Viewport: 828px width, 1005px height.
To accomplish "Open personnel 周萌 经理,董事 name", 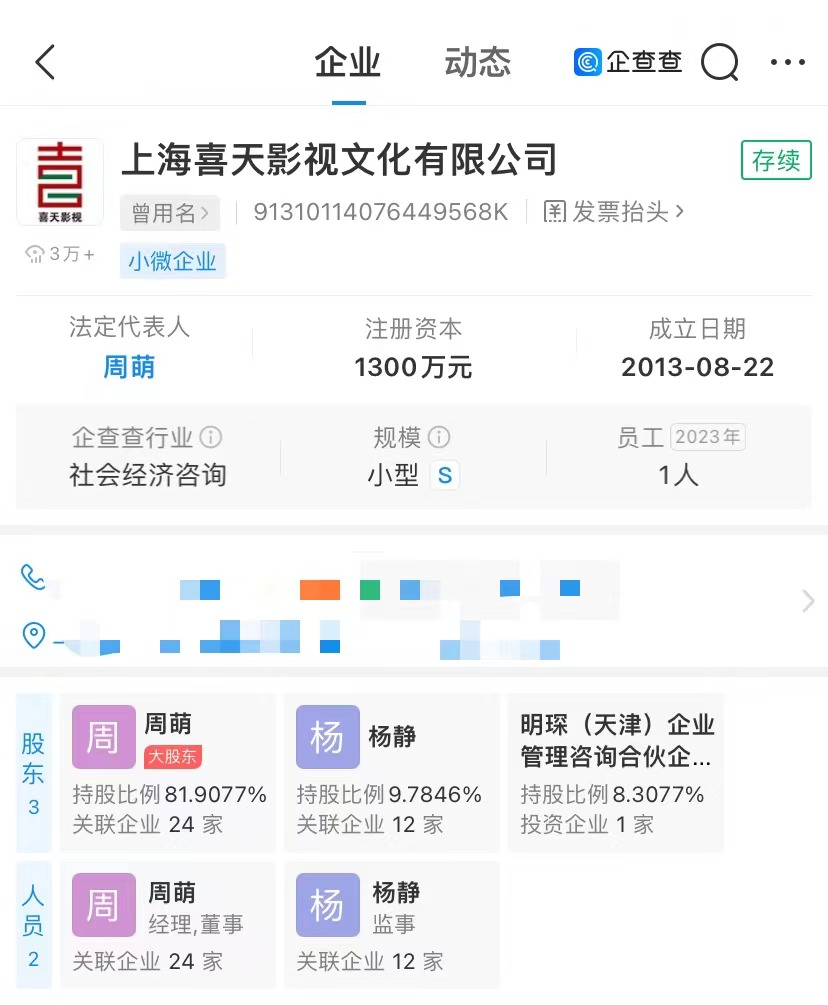I will (x=172, y=892).
